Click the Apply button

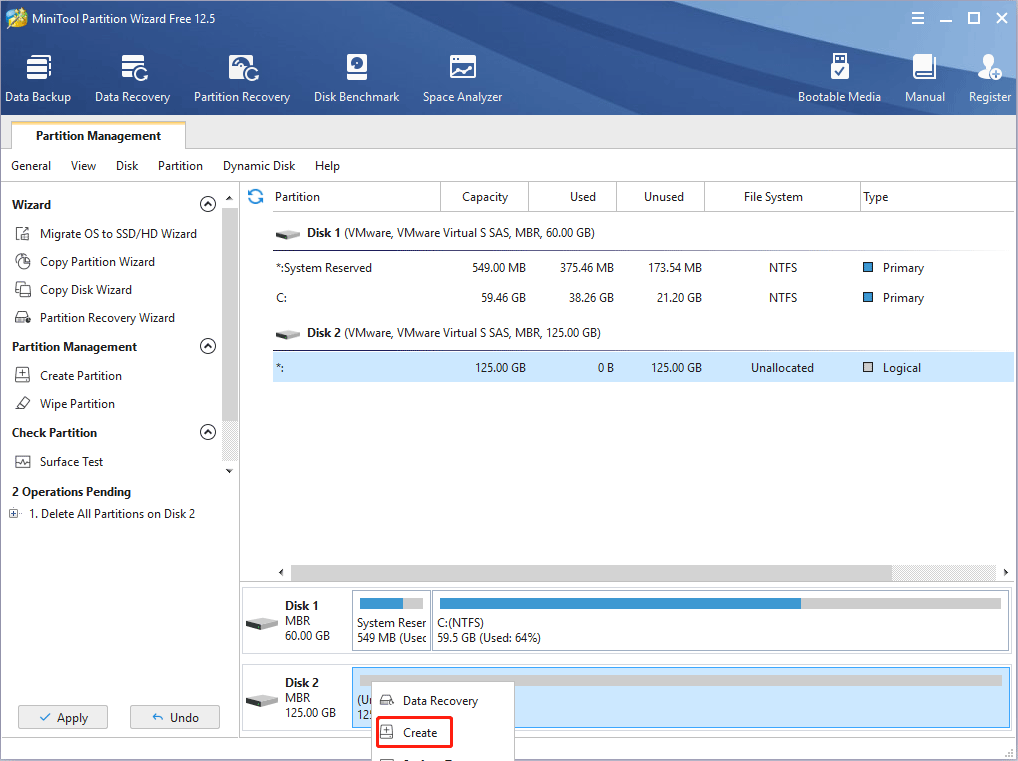(x=63, y=717)
